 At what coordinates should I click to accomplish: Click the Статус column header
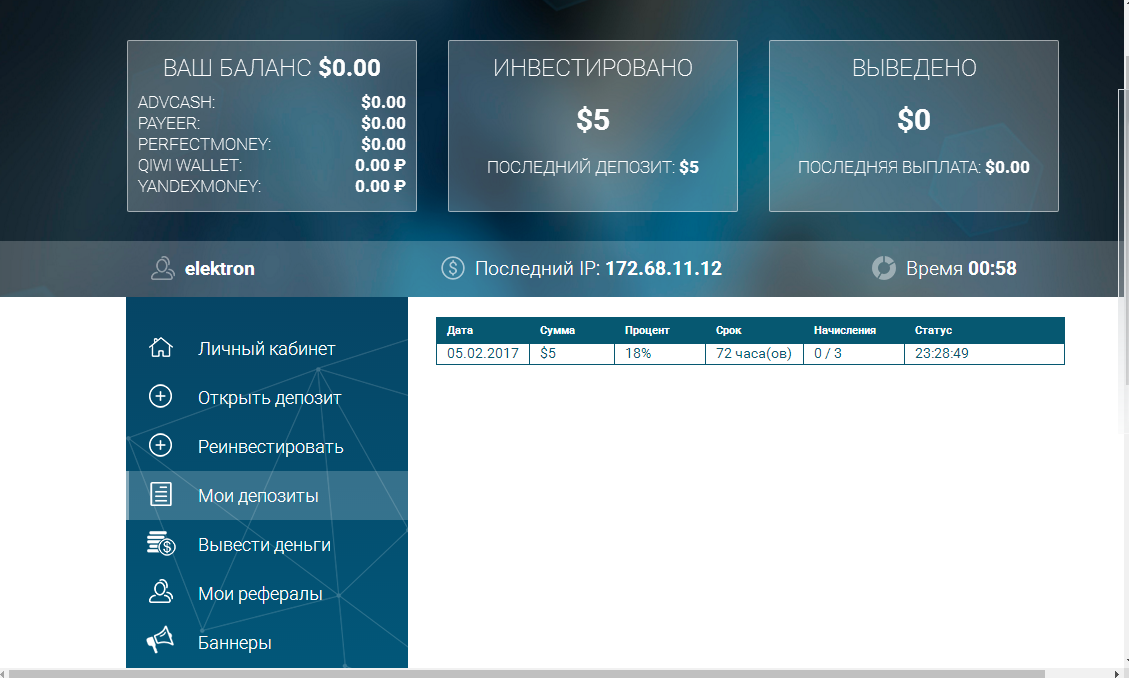point(933,329)
